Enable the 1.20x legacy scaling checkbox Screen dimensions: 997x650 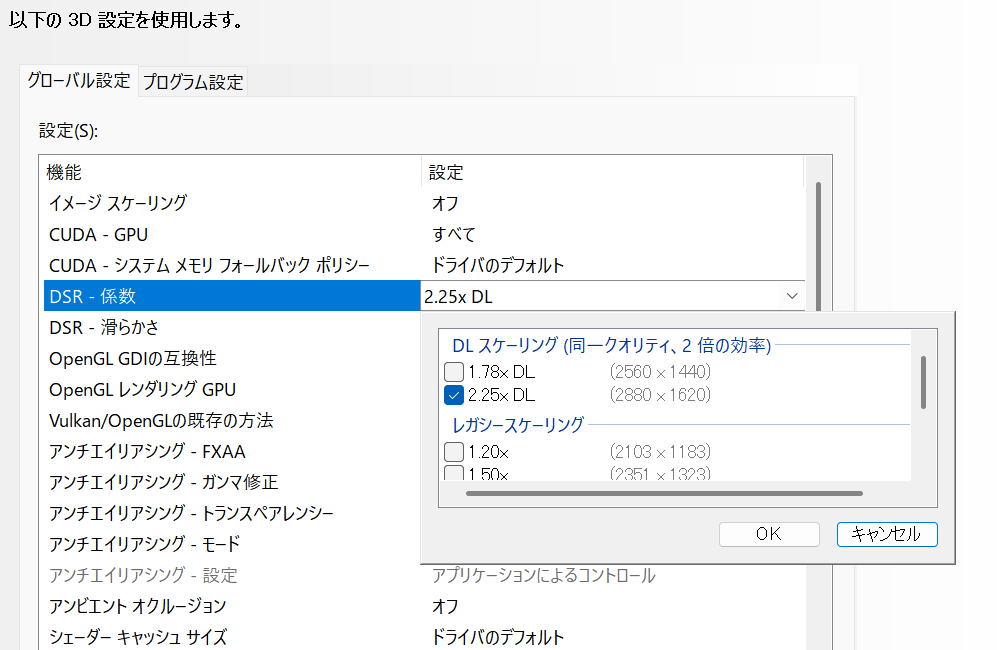point(454,451)
